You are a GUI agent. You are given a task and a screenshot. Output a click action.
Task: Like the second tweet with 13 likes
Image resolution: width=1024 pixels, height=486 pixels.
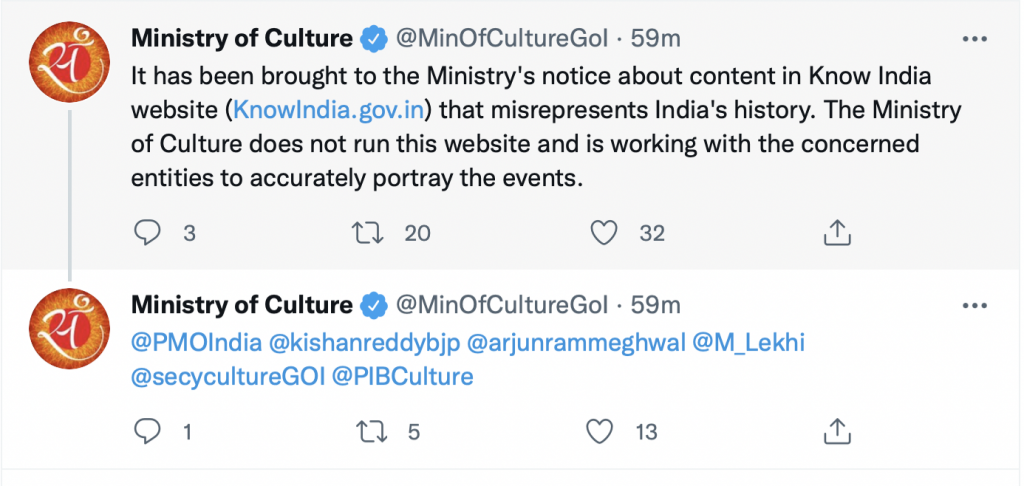(599, 432)
